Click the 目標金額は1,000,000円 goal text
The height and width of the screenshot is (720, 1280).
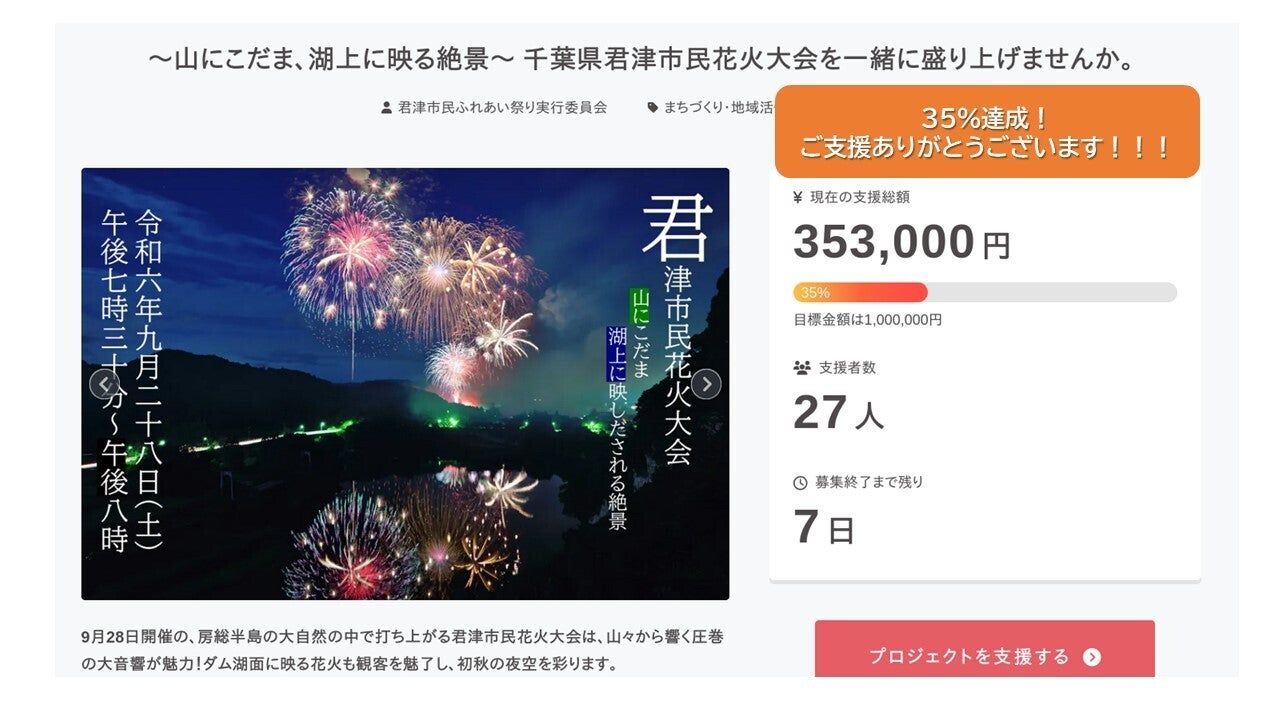click(867, 320)
